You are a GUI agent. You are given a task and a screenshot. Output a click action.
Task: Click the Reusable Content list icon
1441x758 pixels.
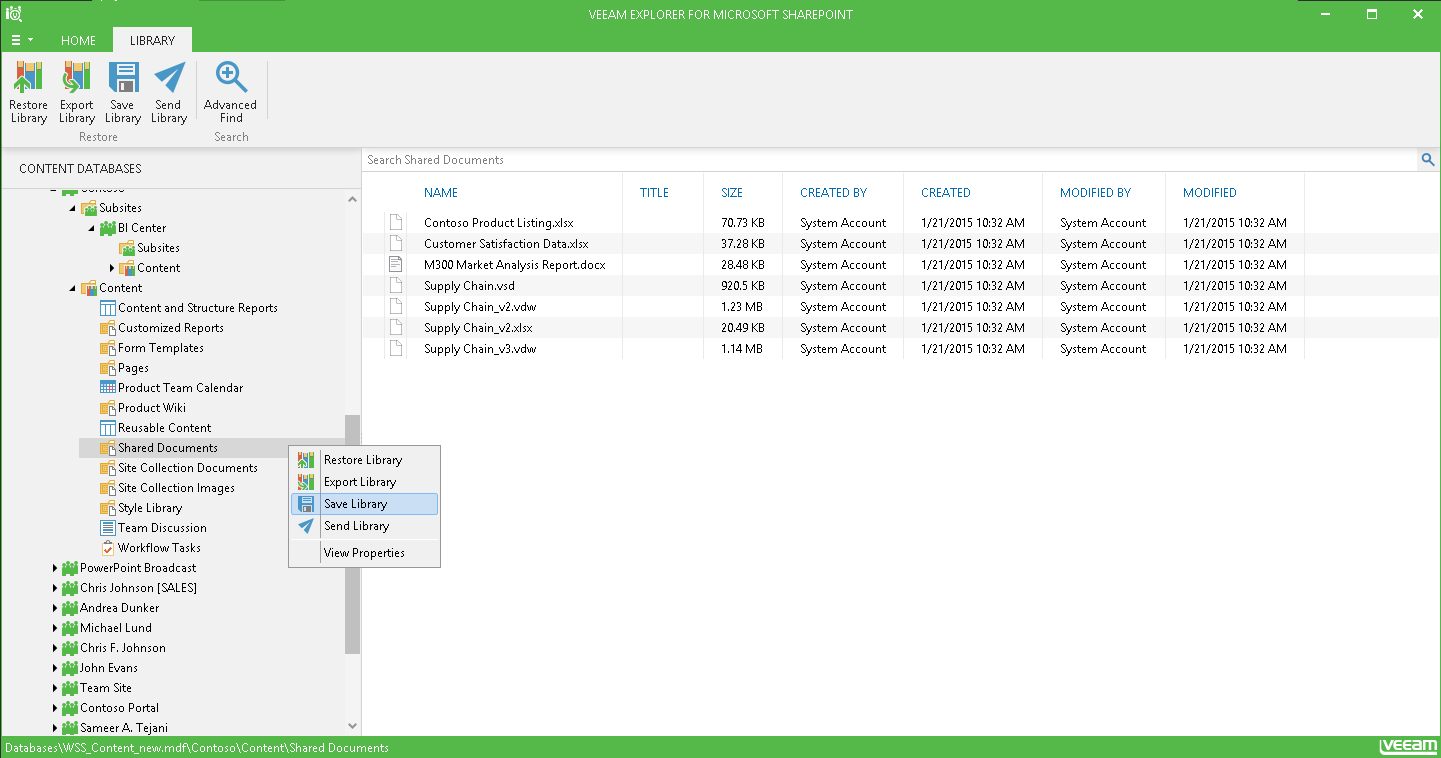[108, 428]
